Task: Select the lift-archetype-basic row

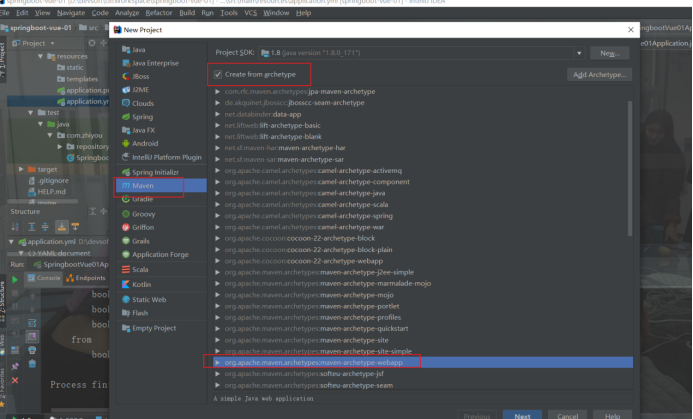Action: click(423, 126)
